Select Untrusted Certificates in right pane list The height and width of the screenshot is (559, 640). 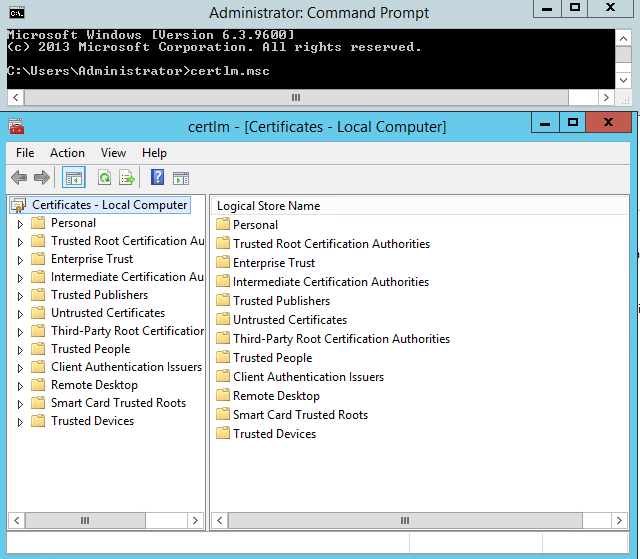(x=289, y=320)
